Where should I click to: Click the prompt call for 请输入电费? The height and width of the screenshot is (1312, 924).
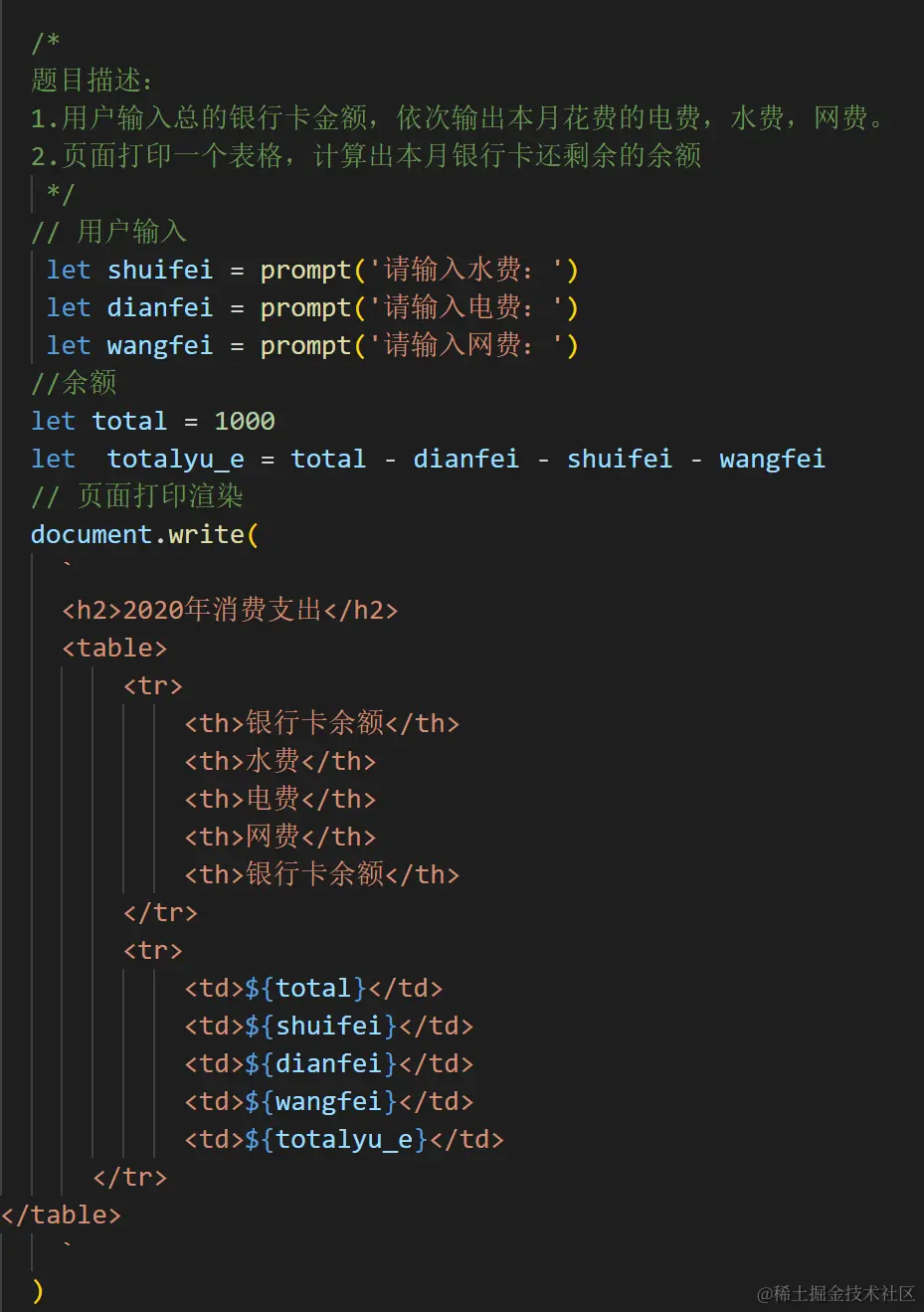click(x=305, y=307)
